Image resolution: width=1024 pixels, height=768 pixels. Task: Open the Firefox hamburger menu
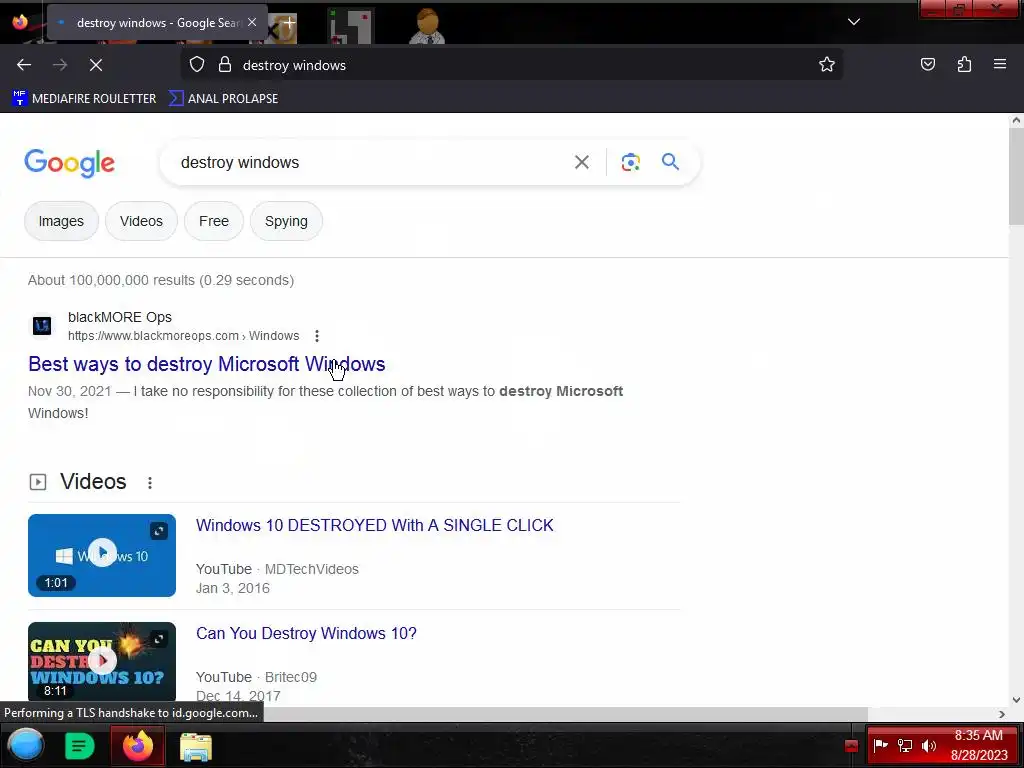999,65
